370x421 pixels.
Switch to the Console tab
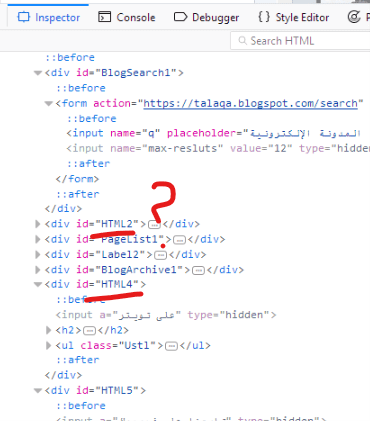point(127,17)
